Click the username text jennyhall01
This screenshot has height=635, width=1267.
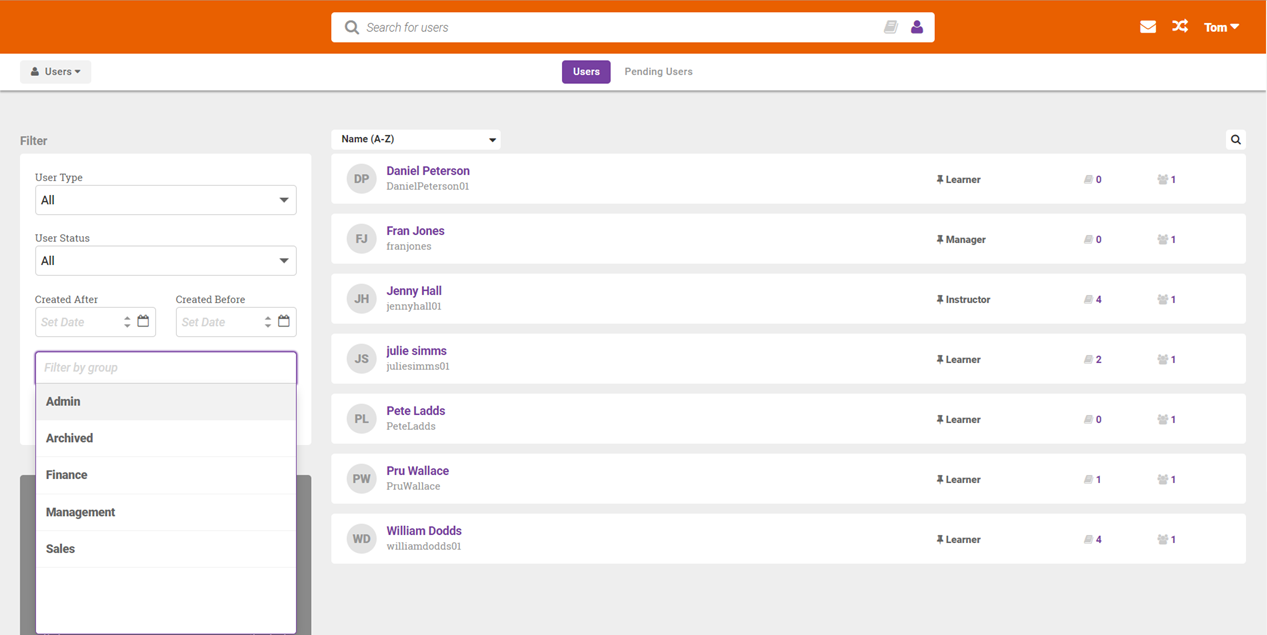(x=414, y=307)
